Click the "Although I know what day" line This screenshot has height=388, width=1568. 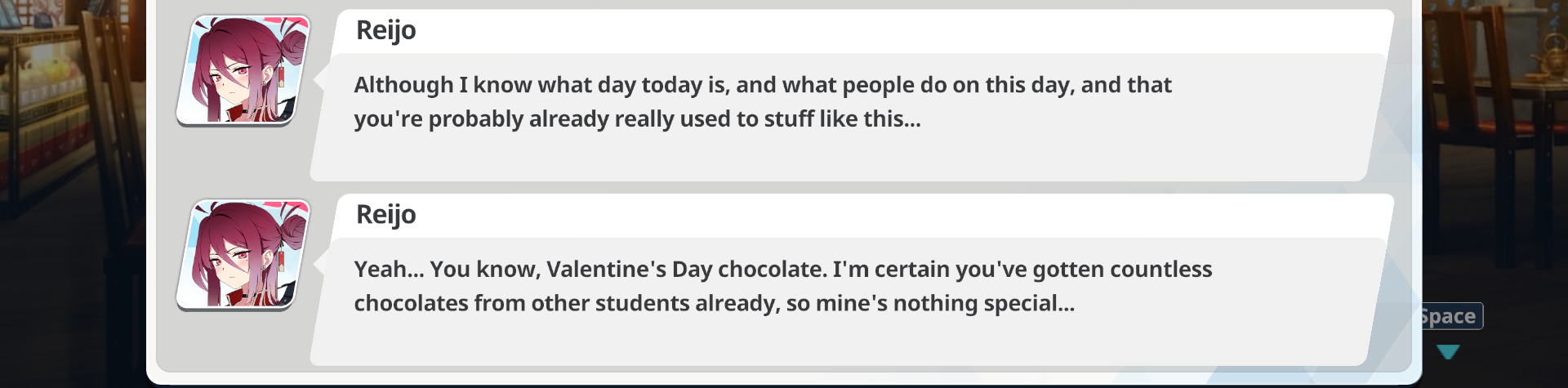(762, 85)
